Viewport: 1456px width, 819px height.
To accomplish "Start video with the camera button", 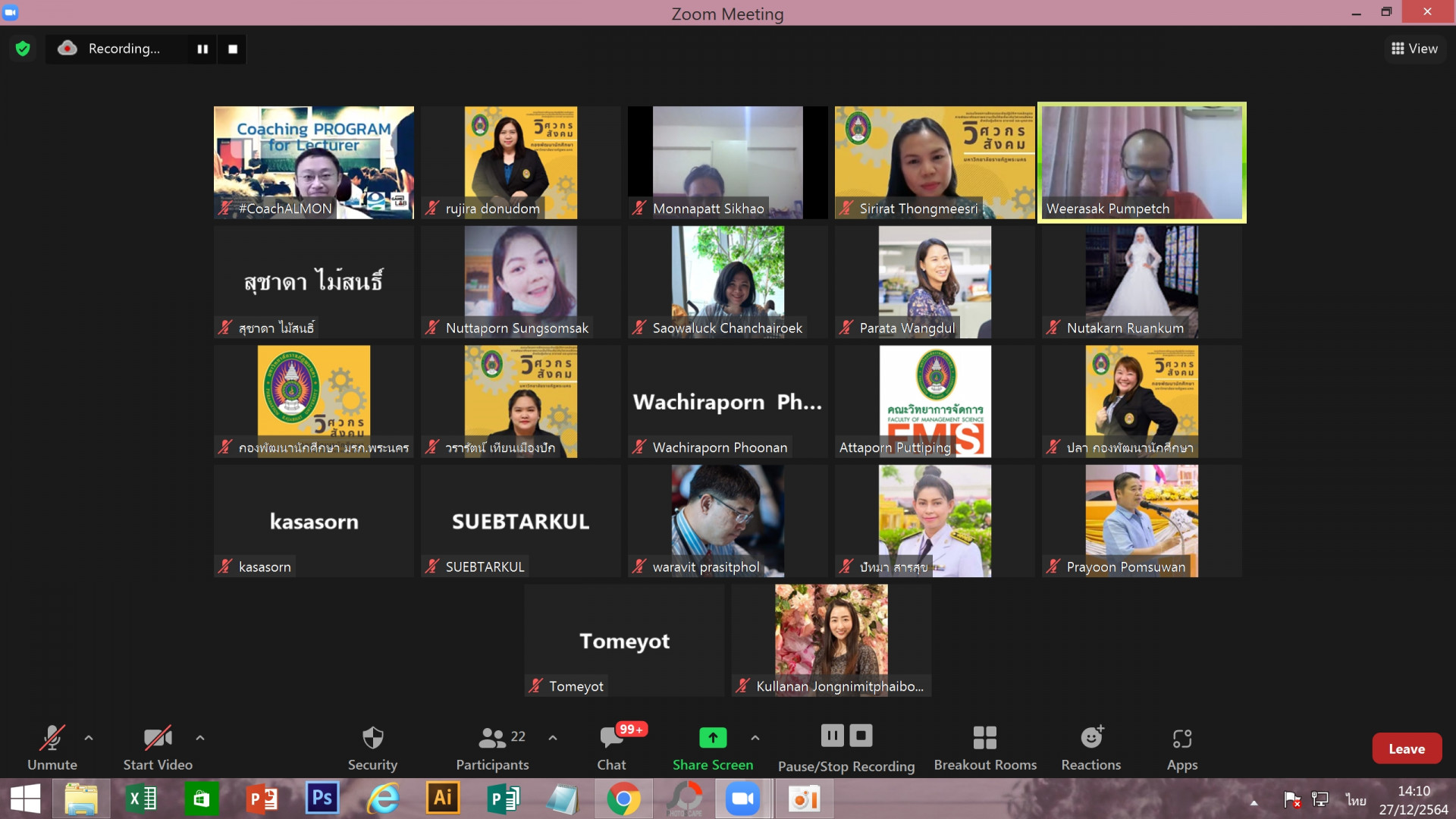I will [158, 747].
